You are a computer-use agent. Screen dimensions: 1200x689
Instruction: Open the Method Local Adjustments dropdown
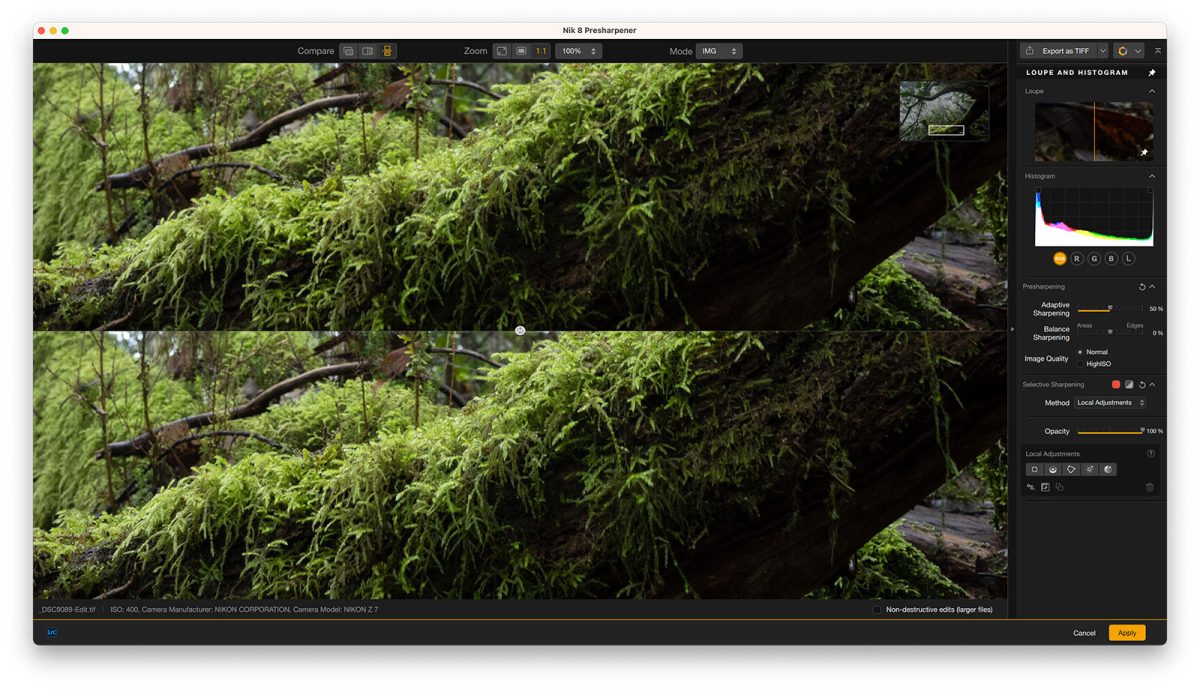(x=1111, y=403)
